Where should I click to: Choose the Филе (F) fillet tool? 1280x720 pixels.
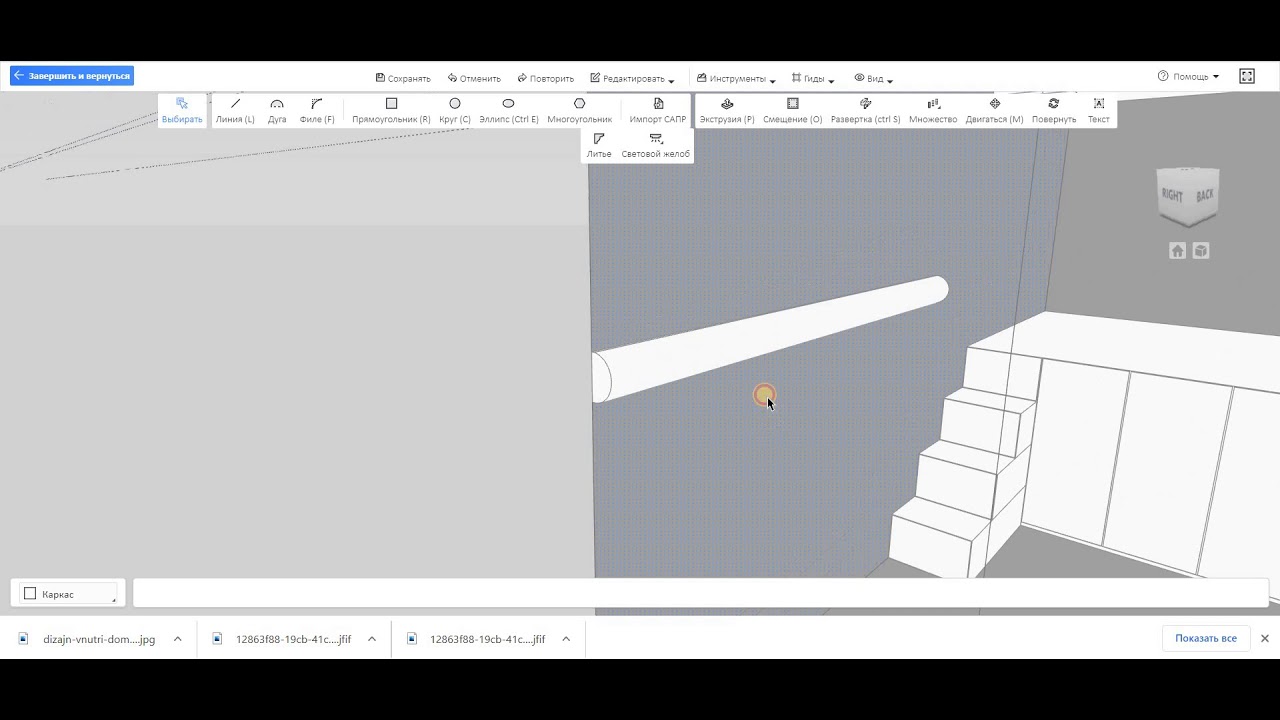point(317,110)
